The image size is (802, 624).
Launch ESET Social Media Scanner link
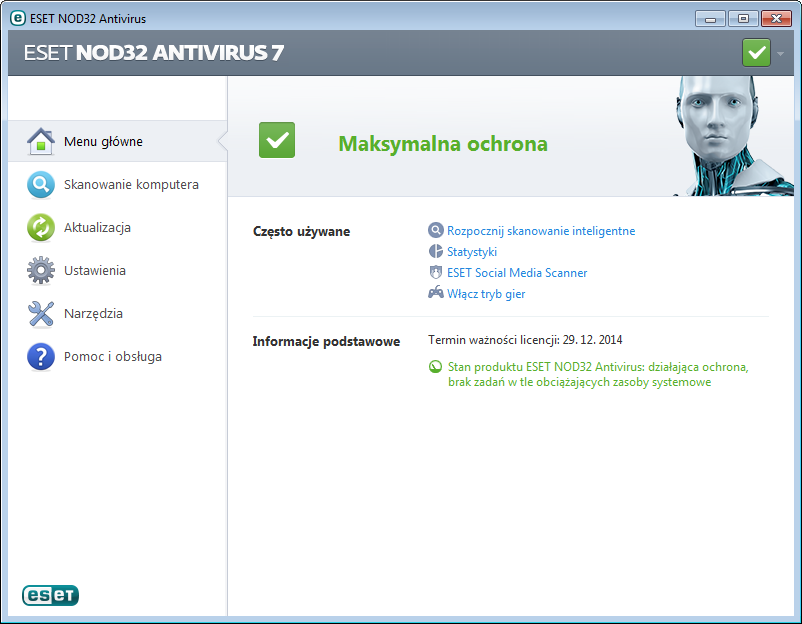517,273
